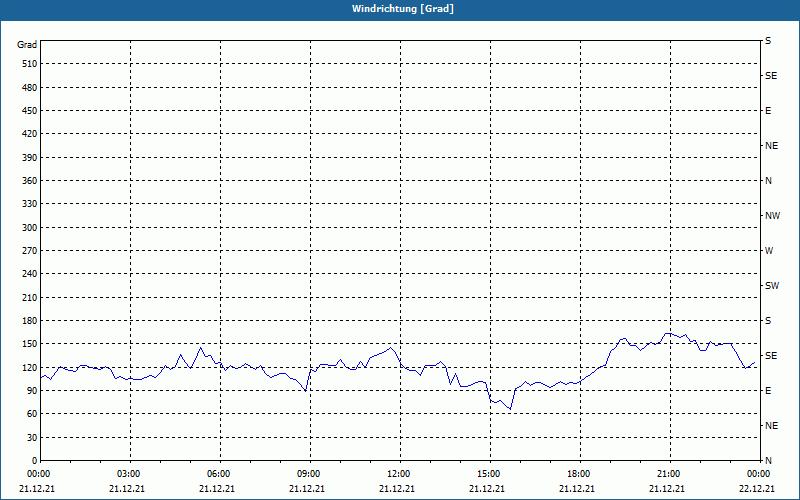Click the 90 axis value
Viewport: 800px width, 500px height.
point(32,391)
